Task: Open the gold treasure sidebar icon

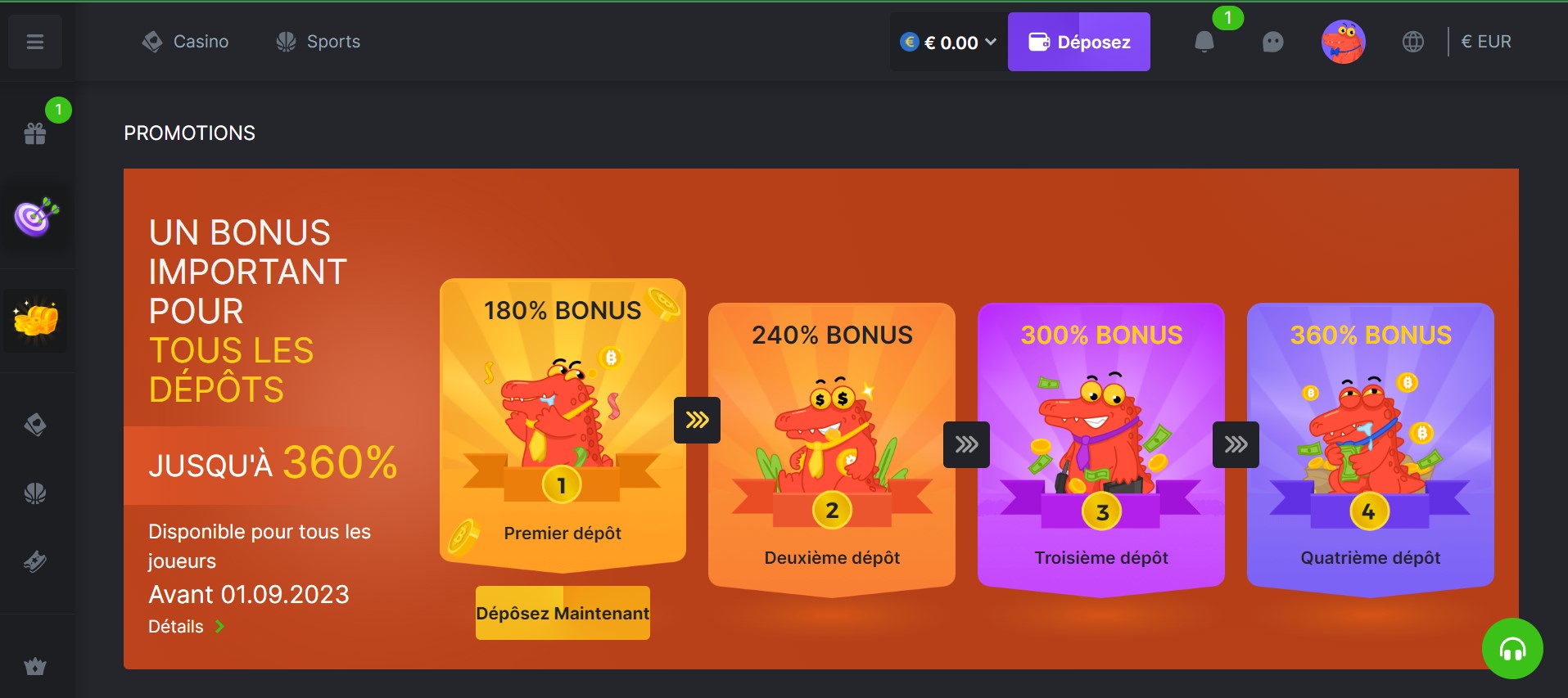Action: tap(36, 320)
